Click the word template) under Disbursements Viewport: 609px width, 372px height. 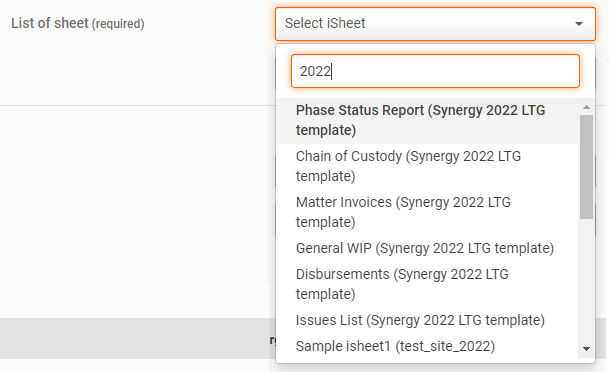click(x=325, y=294)
